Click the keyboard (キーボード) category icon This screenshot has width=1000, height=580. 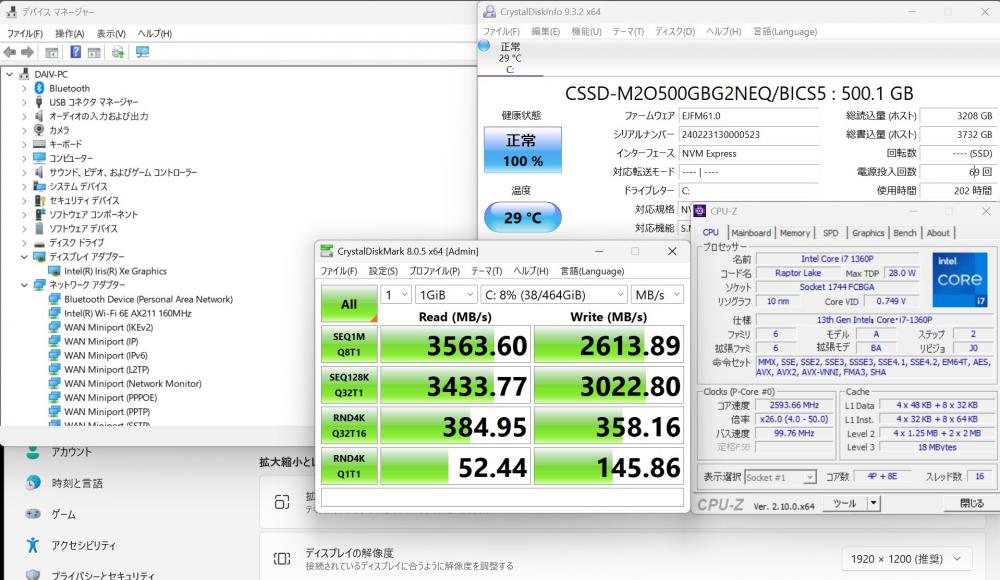(39, 144)
